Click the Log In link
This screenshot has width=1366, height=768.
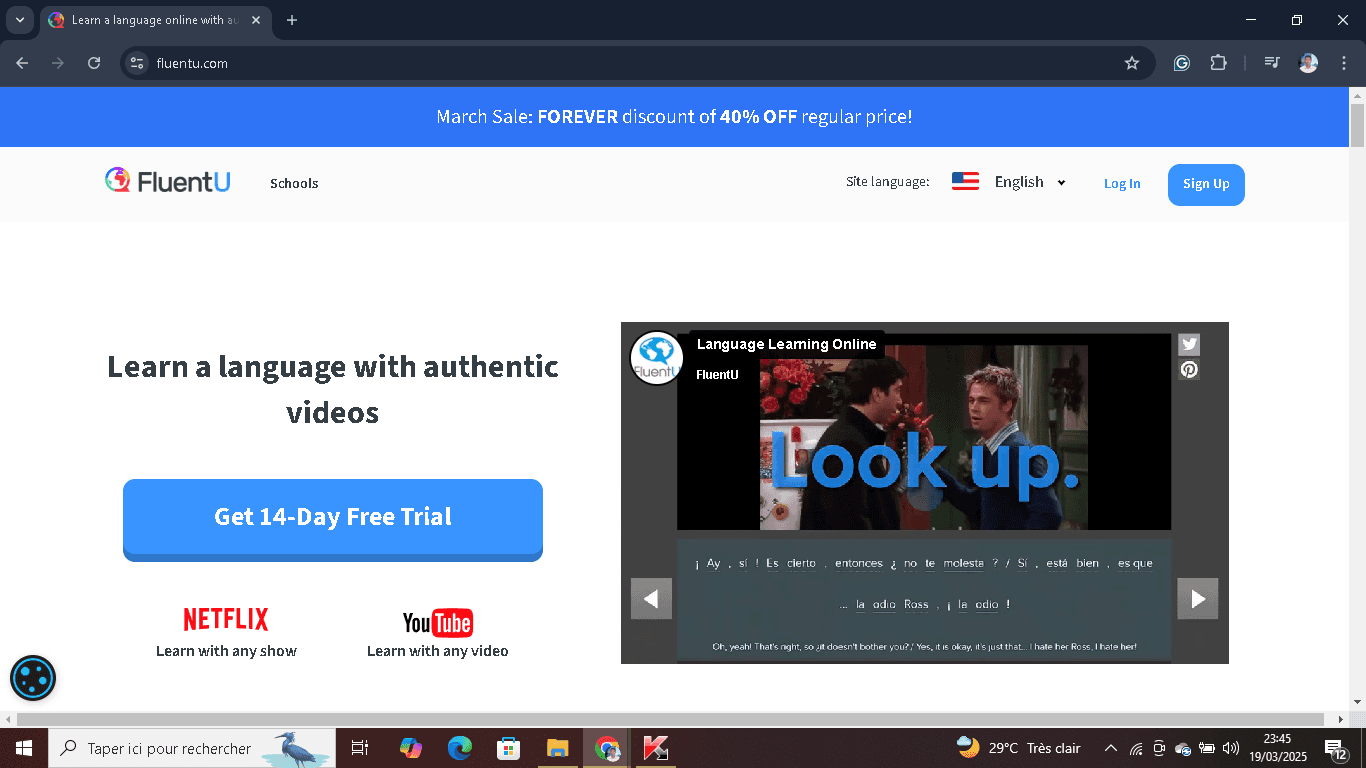[1122, 184]
